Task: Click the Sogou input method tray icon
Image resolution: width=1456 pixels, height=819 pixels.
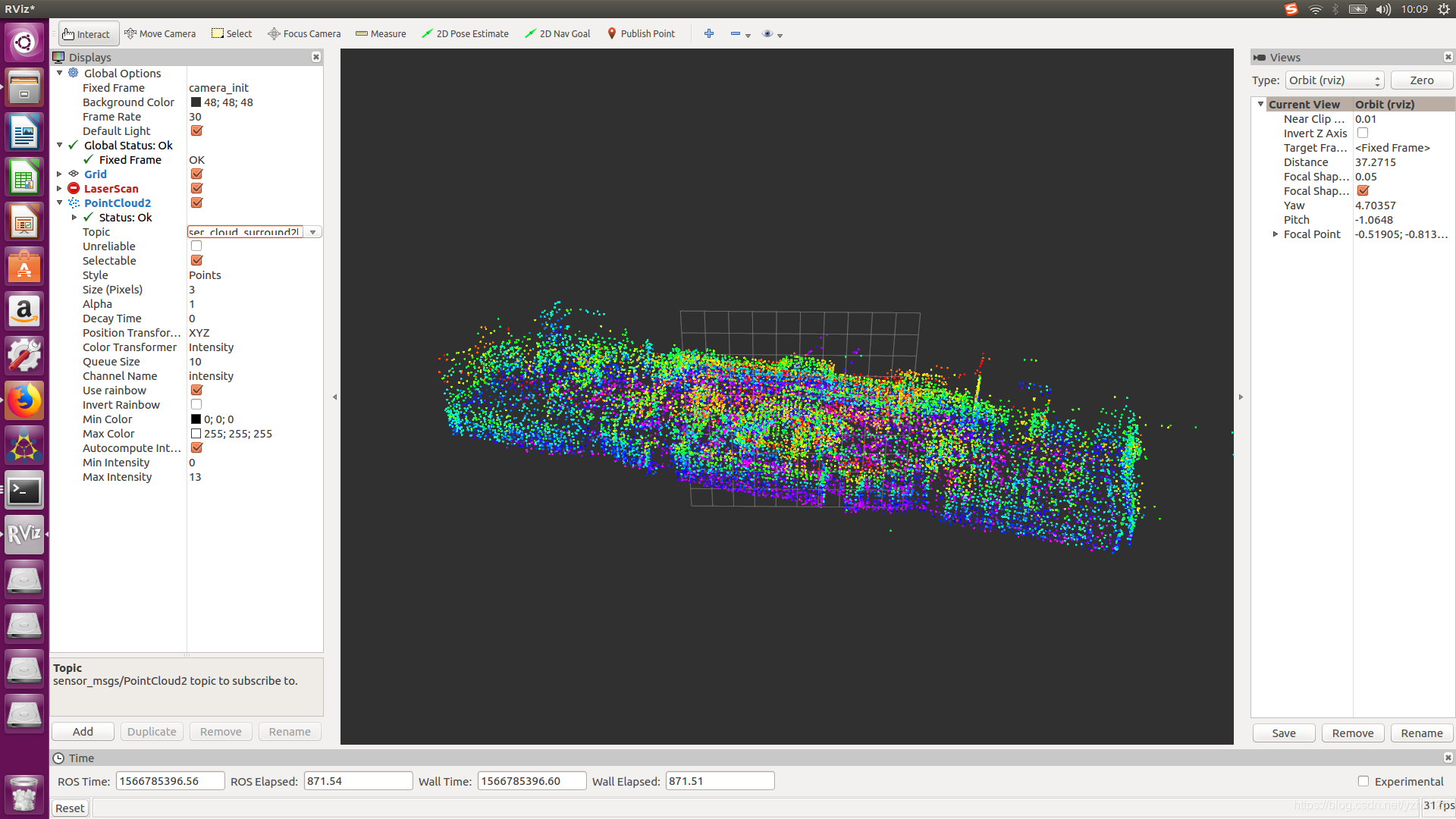Action: [x=1291, y=9]
